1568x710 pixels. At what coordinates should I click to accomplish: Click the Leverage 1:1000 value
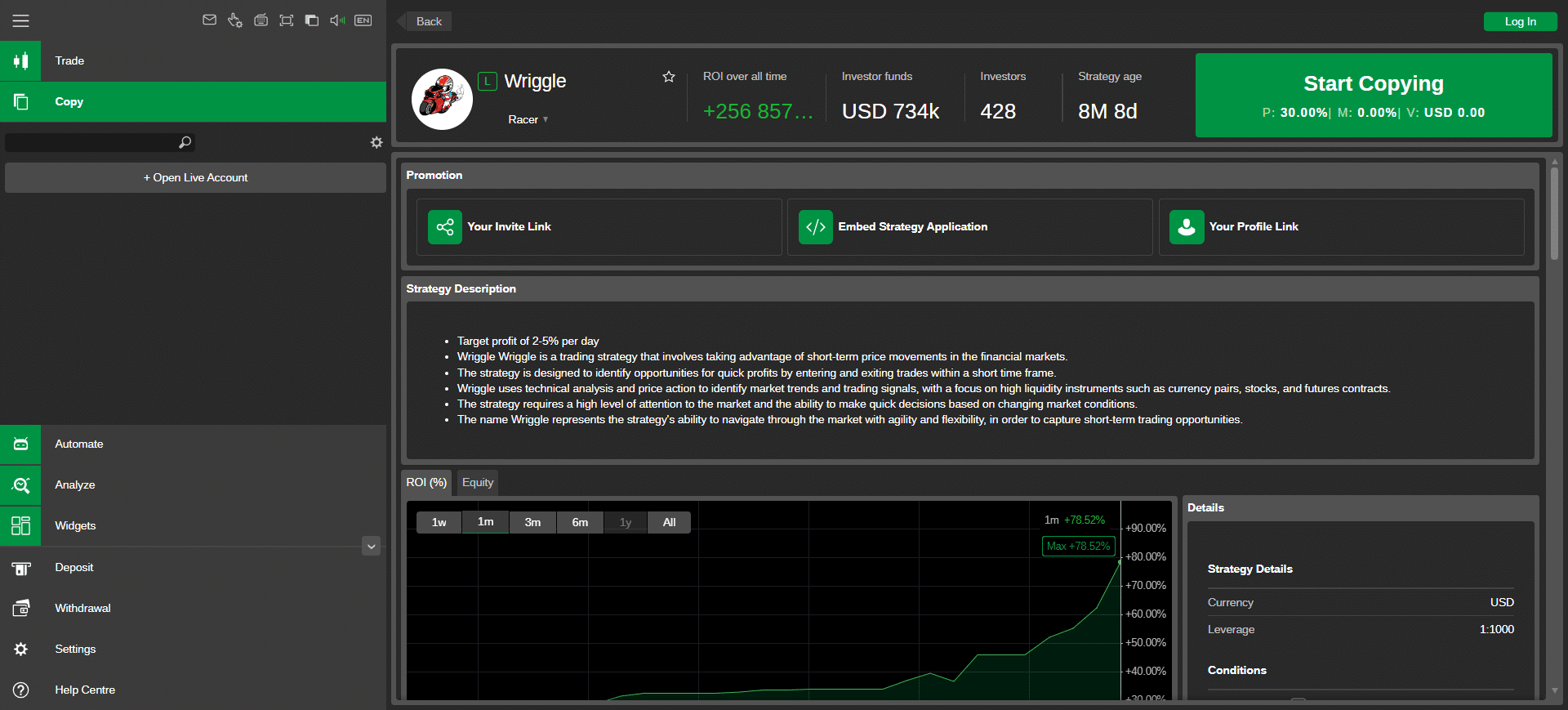point(1496,629)
